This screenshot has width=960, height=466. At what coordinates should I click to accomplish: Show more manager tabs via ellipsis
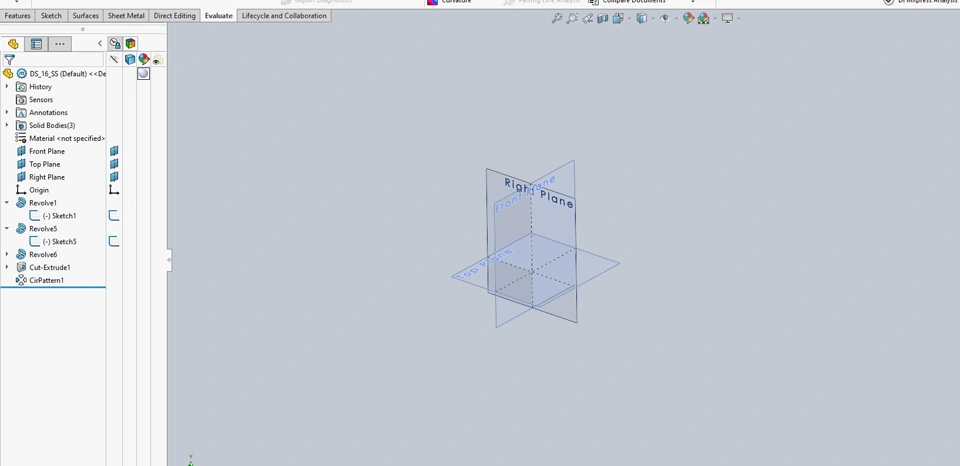tap(59, 43)
